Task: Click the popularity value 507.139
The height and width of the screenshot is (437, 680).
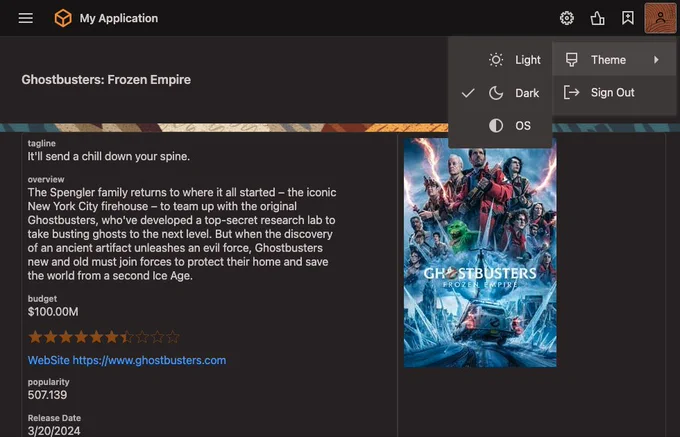Action: 47,395
